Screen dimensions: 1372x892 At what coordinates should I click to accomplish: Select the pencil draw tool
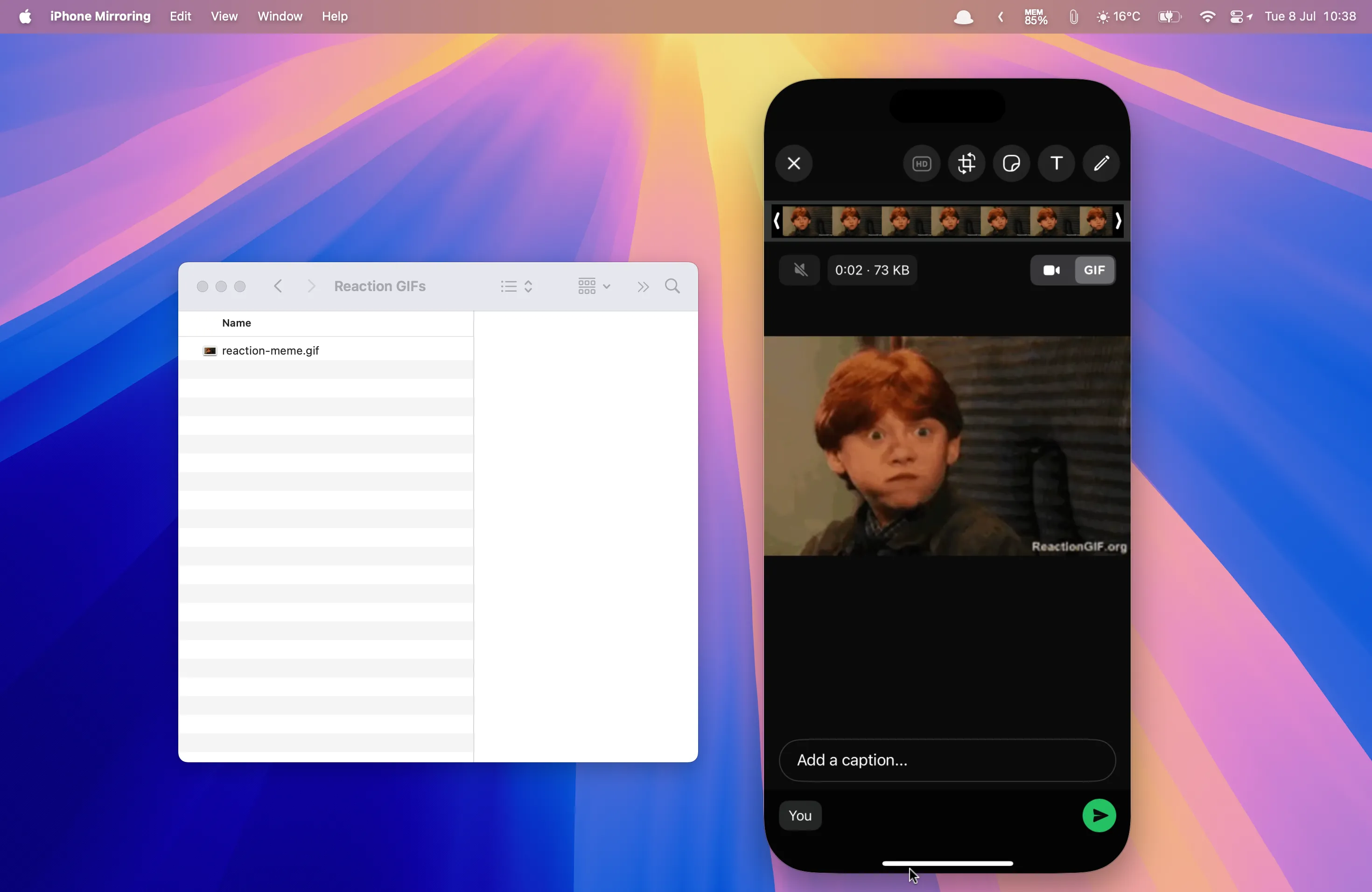click(1101, 164)
